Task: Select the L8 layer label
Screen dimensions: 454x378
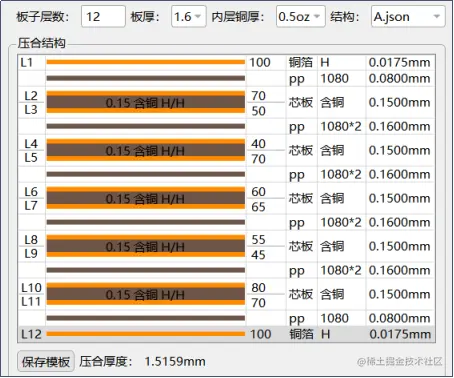Action: (x=31, y=240)
